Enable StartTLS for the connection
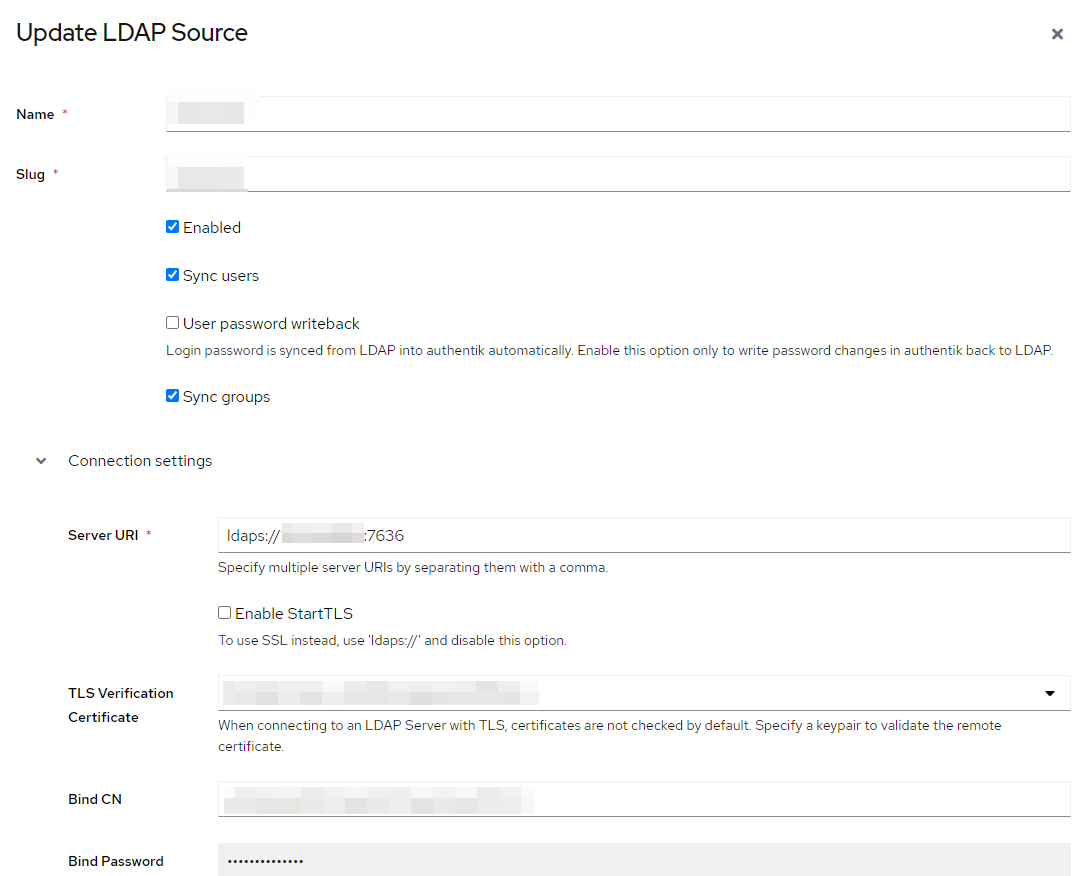 pos(224,611)
